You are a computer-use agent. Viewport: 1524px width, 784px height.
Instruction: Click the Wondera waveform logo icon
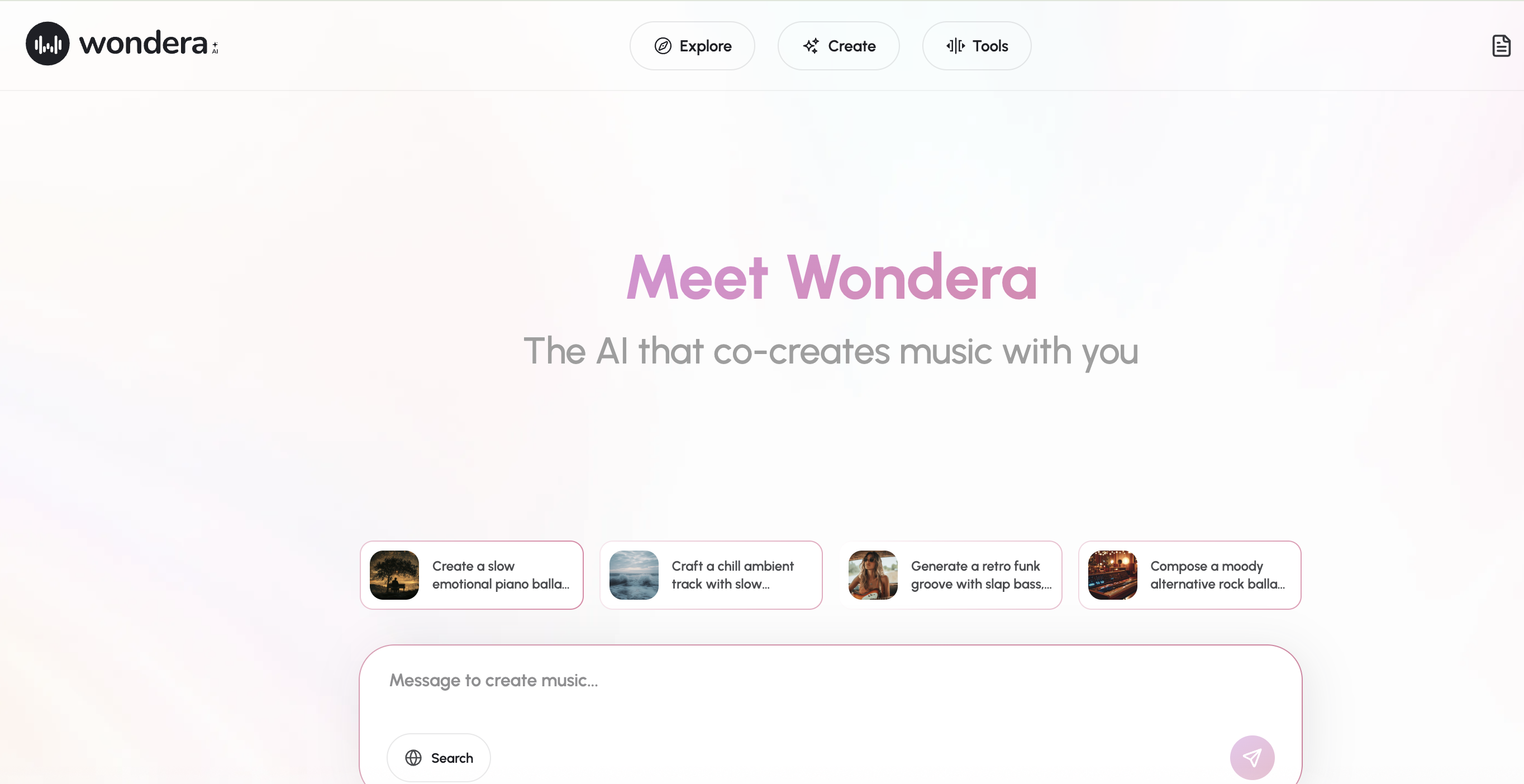tap(47, 44)
